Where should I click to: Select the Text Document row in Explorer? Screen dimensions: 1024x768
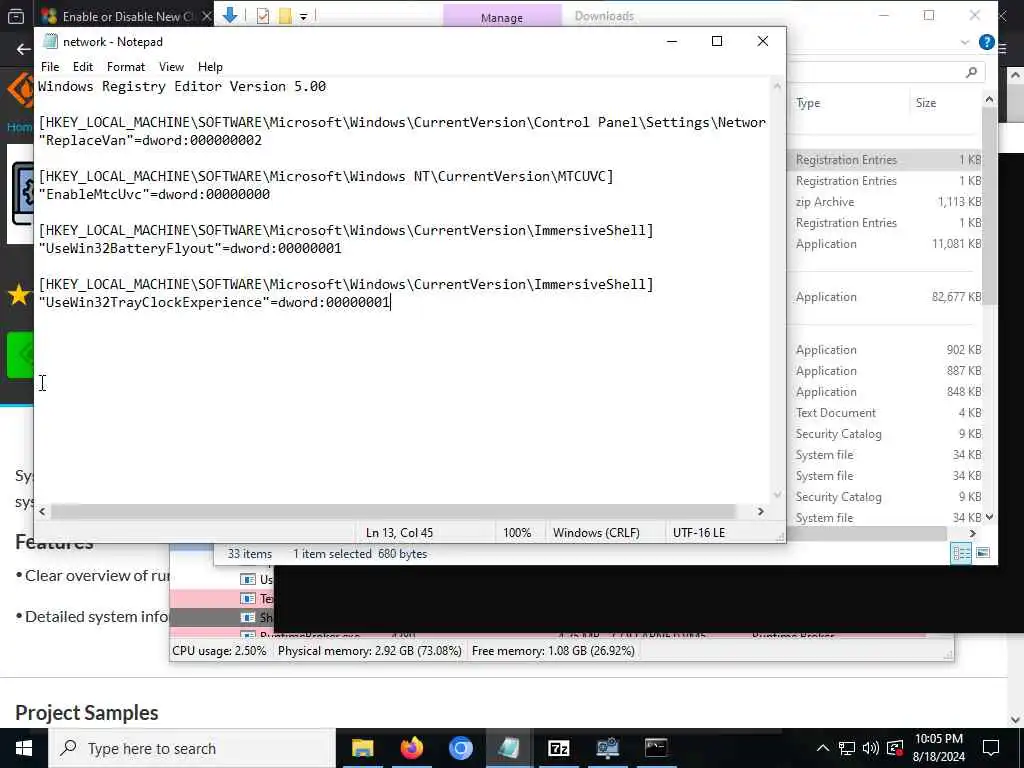point(887,413)
